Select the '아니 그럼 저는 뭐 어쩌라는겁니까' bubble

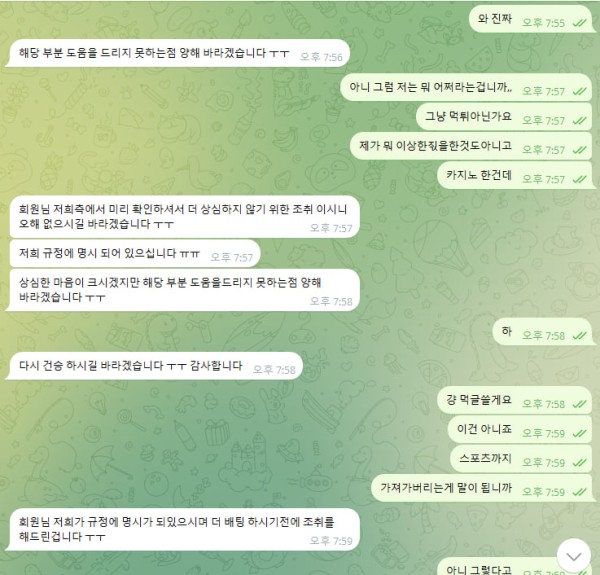tap(466, 87)
